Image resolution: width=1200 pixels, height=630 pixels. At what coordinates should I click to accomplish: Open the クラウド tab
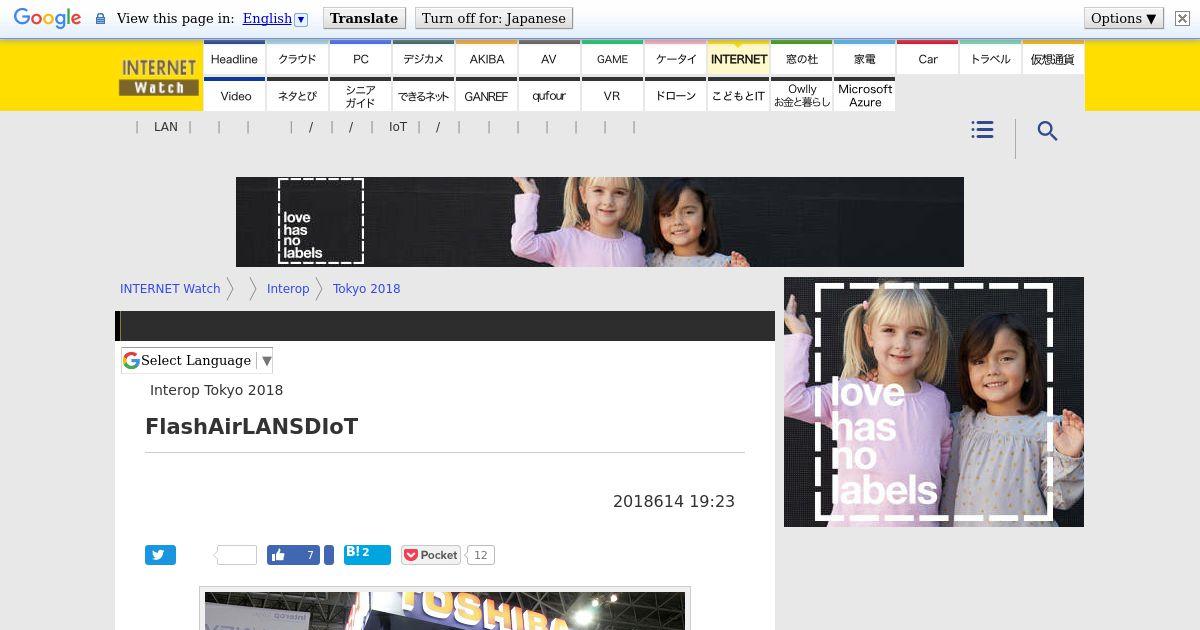[x=297, y=58]
